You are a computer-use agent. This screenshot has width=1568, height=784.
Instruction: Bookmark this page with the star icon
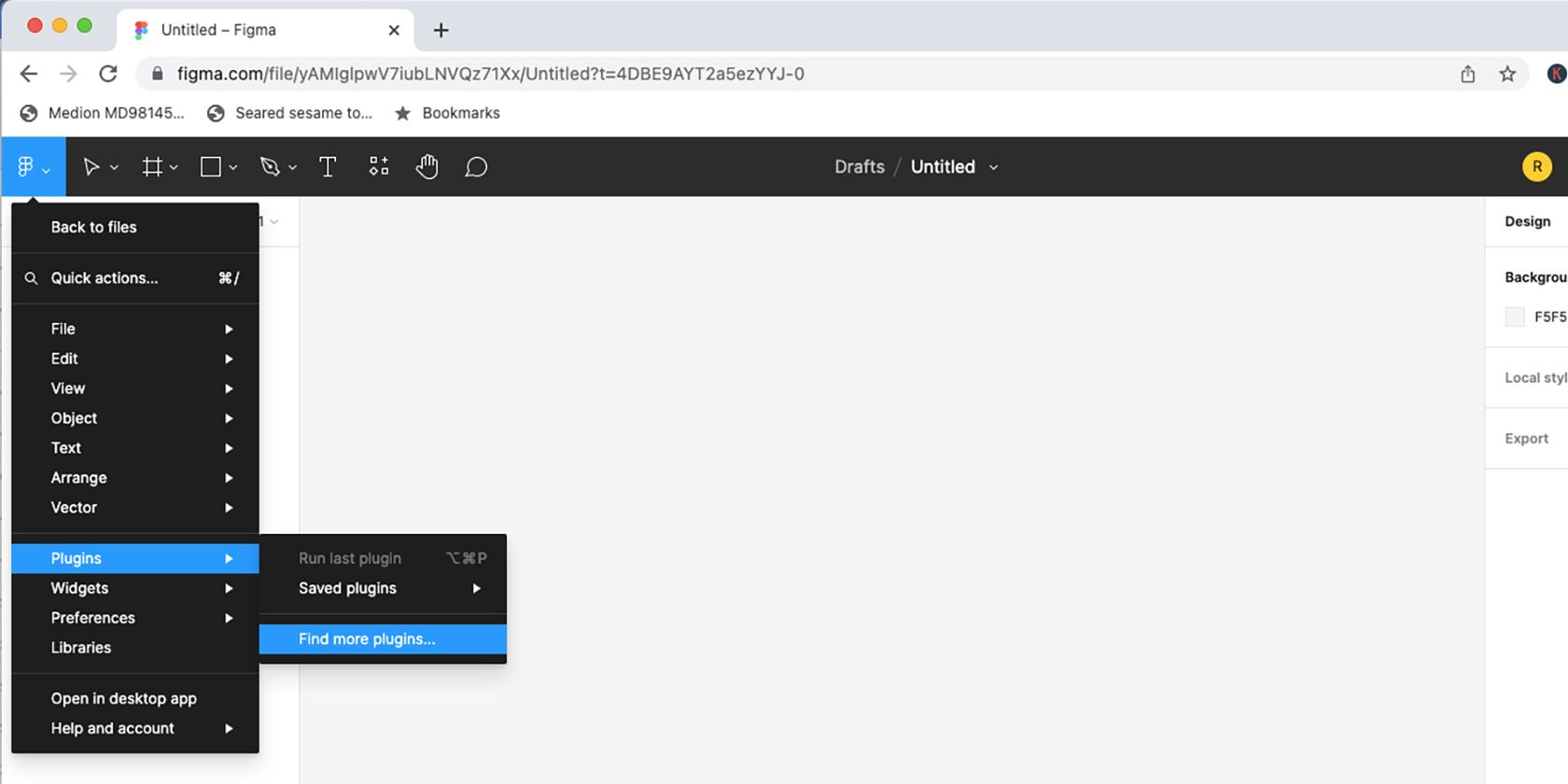click(1507, 74)
